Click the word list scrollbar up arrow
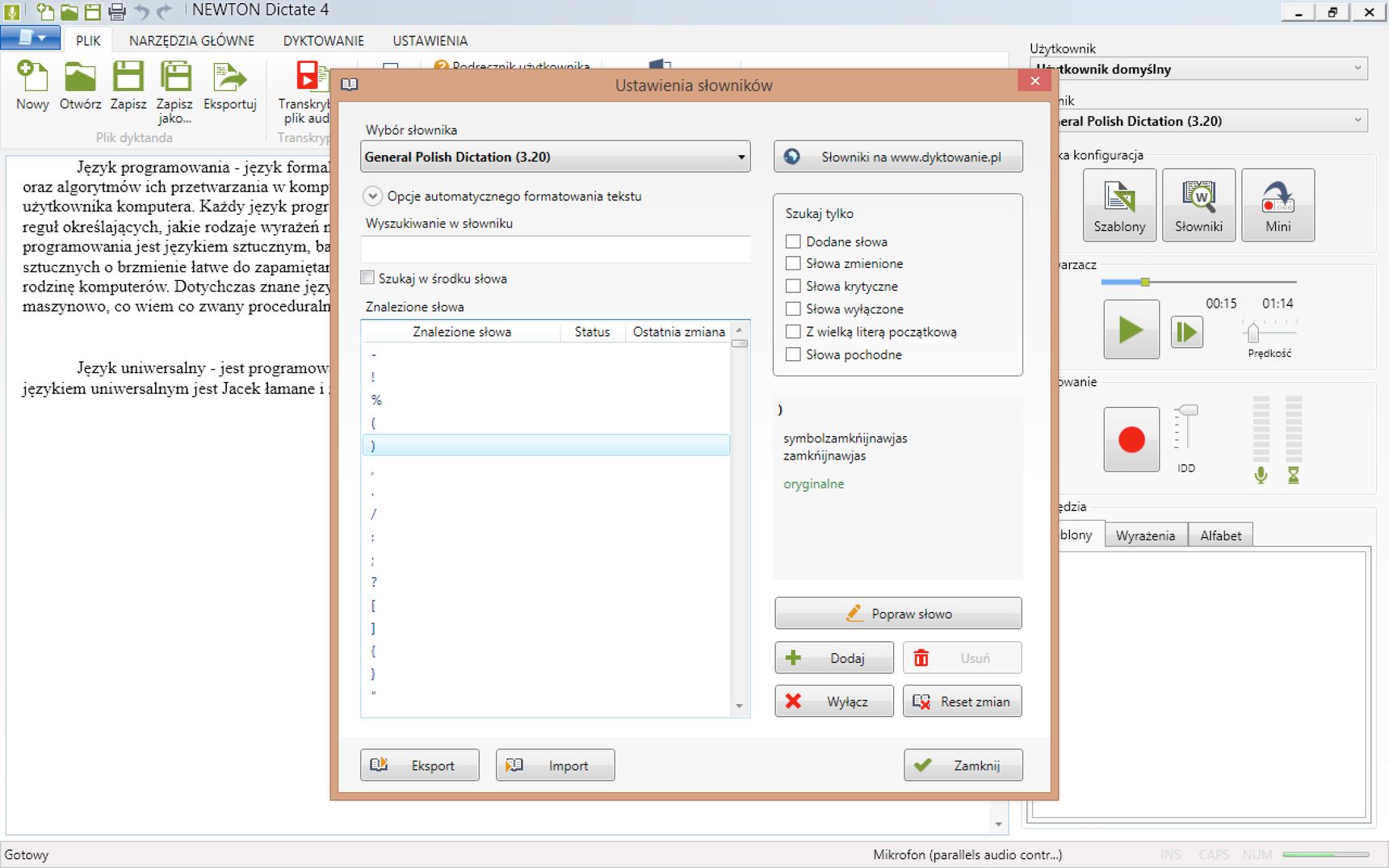This screenshot has width=1389, height=868. pyautogui.click(x=739, y=329)
